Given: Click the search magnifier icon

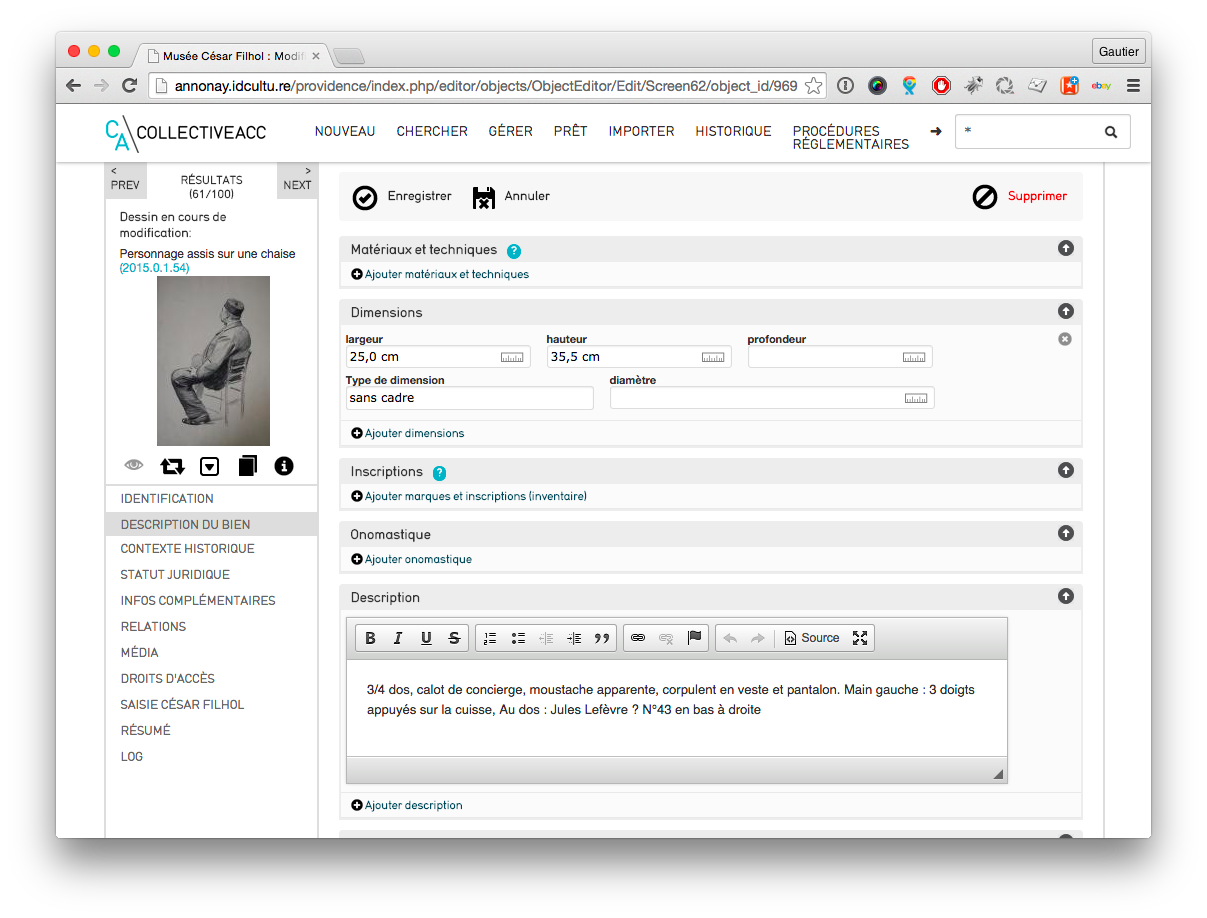Looking at the screenshot, I should point(1111,132).
